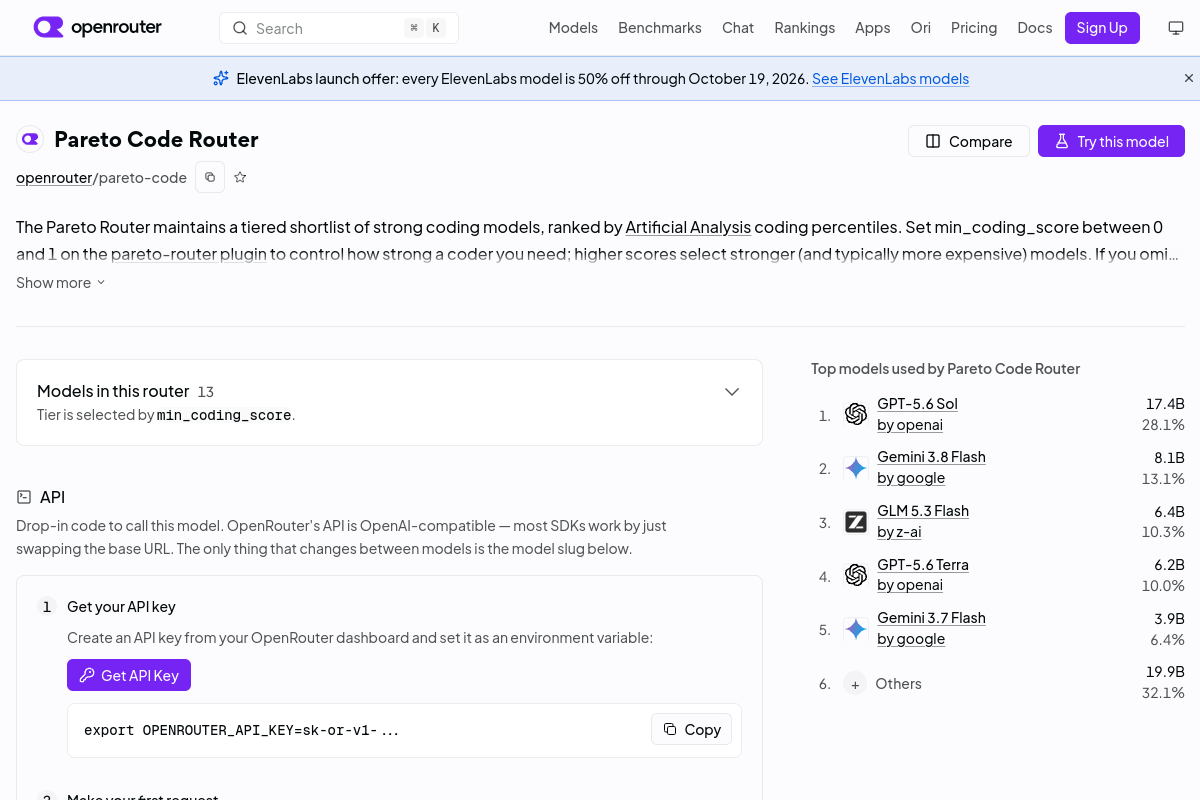
Task: Open the Apps nav item
Action: (872, 28)
